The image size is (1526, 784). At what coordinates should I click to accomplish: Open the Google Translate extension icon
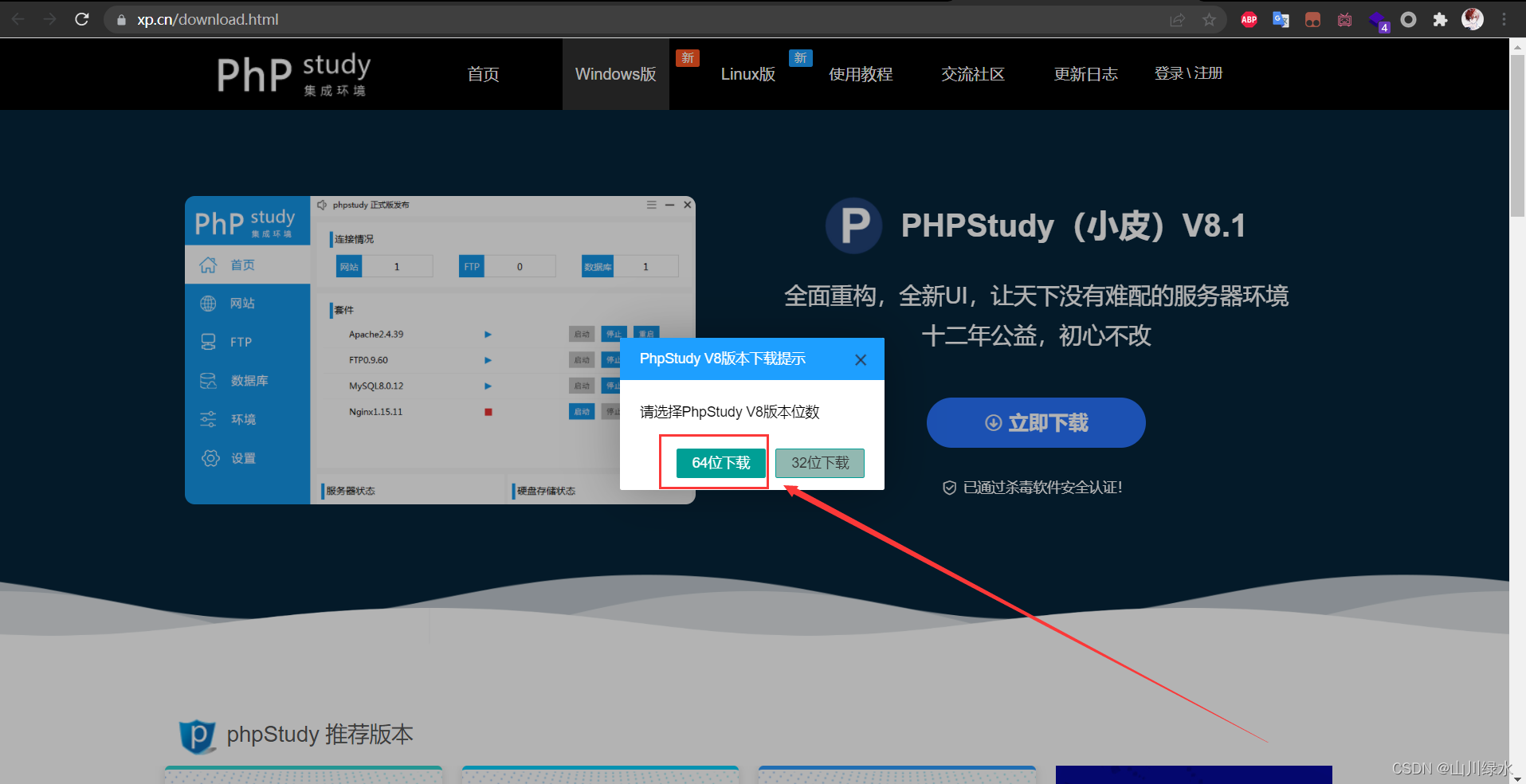click(x=1281, y=20)
